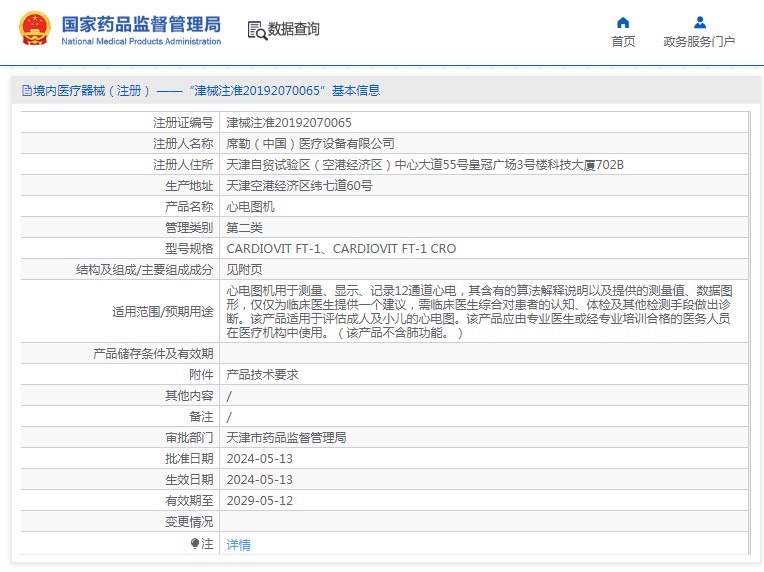Click 结构及组成/主要组成成分 label
This screenshot has width=764, height=572.
(x=145, y=269)
